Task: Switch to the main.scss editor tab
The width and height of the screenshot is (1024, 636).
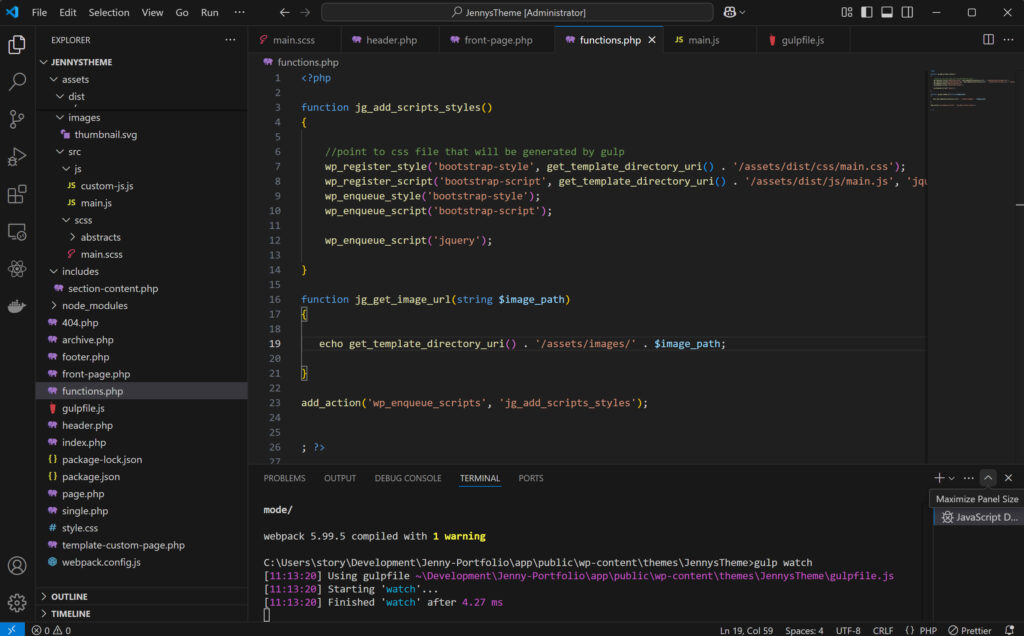Action: point(294,40)
